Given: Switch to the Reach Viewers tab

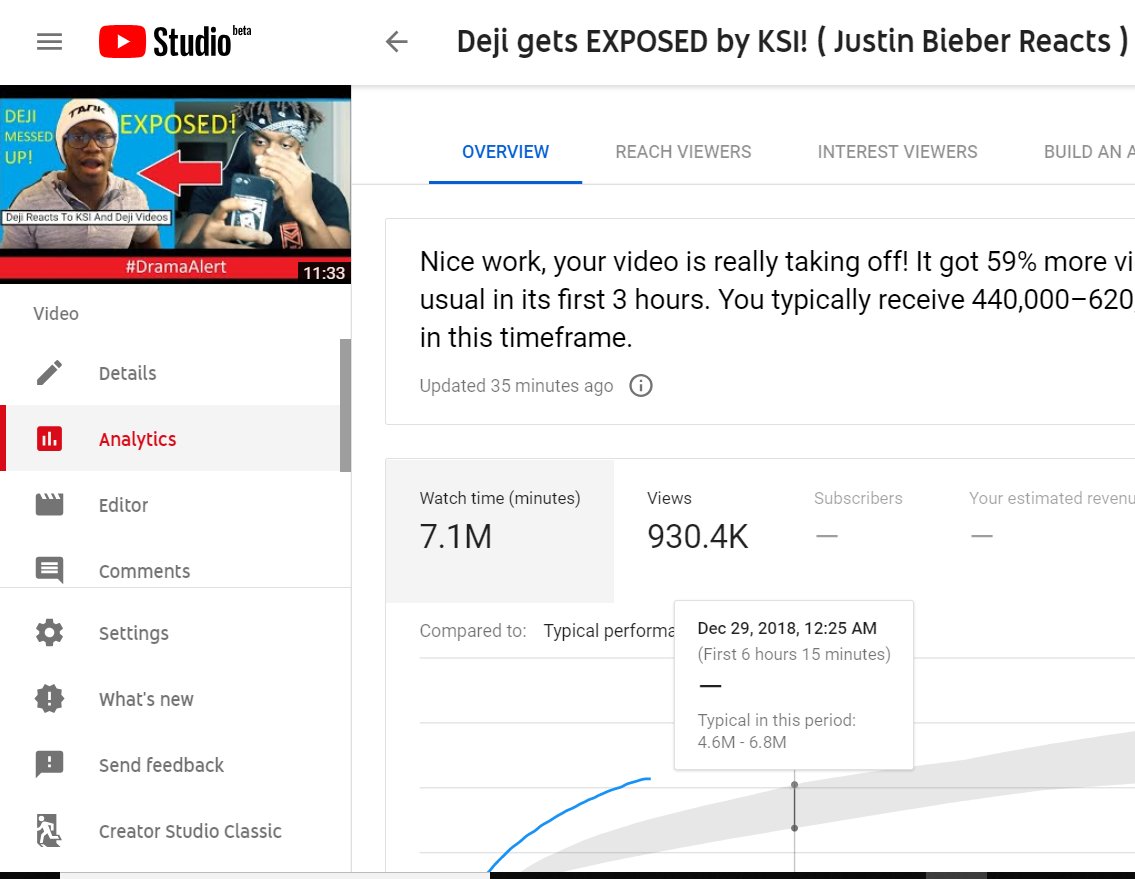Looking at the screenshot, I should pos(683,152).
